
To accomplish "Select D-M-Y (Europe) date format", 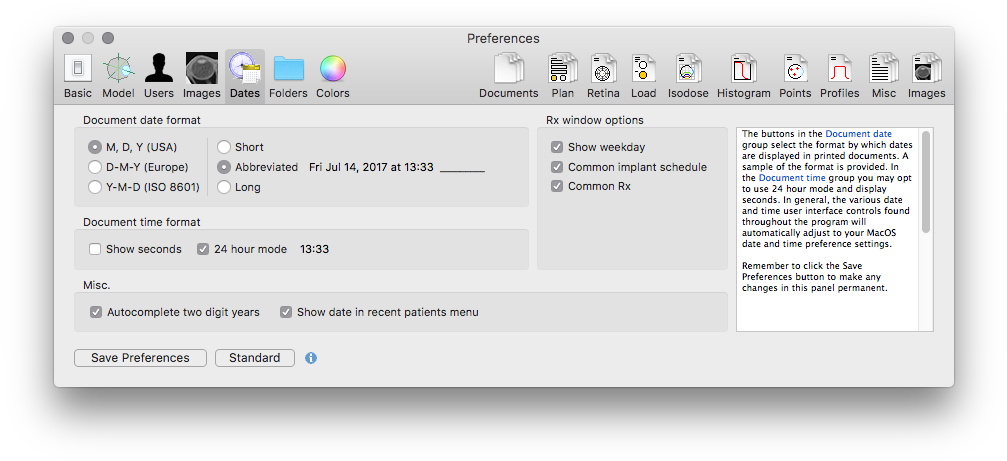I will click(x=138, y=168).
